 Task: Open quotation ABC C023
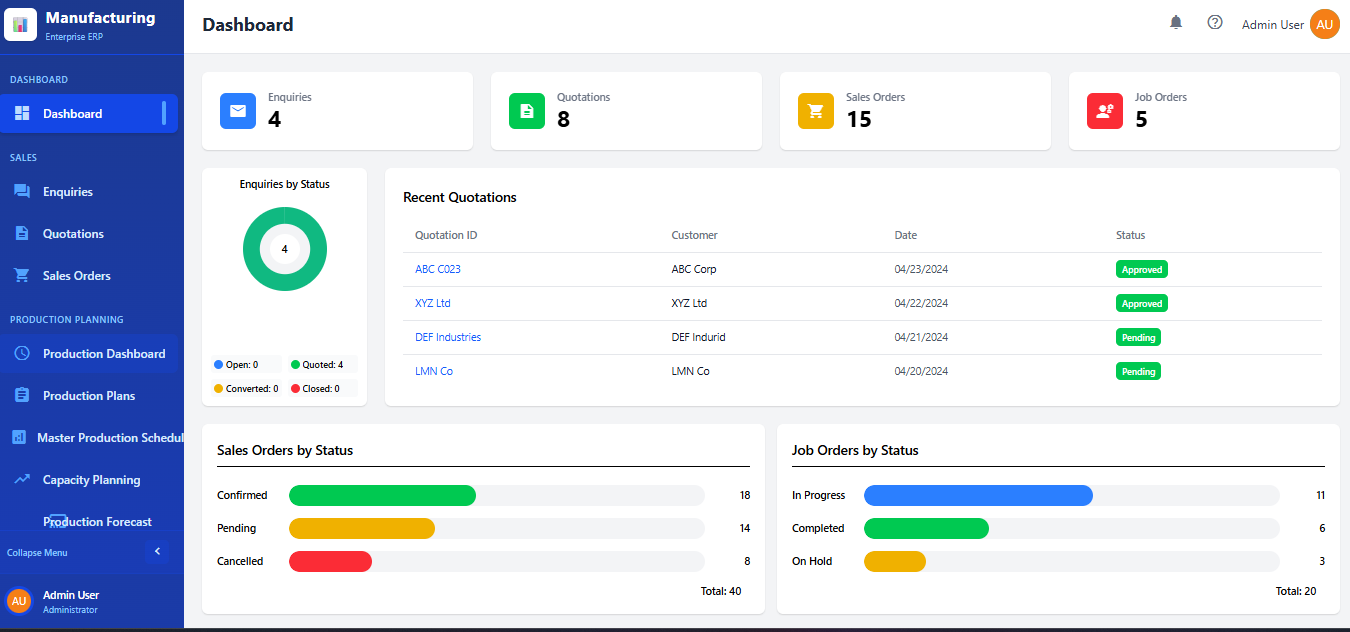438,268
